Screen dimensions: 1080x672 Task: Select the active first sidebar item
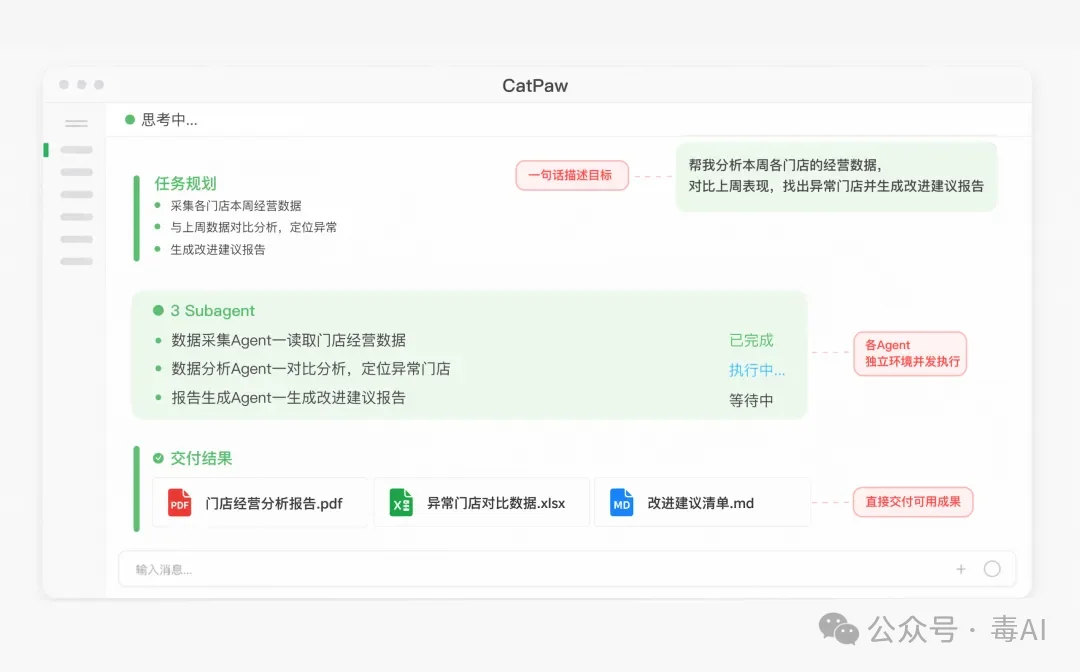76,149
